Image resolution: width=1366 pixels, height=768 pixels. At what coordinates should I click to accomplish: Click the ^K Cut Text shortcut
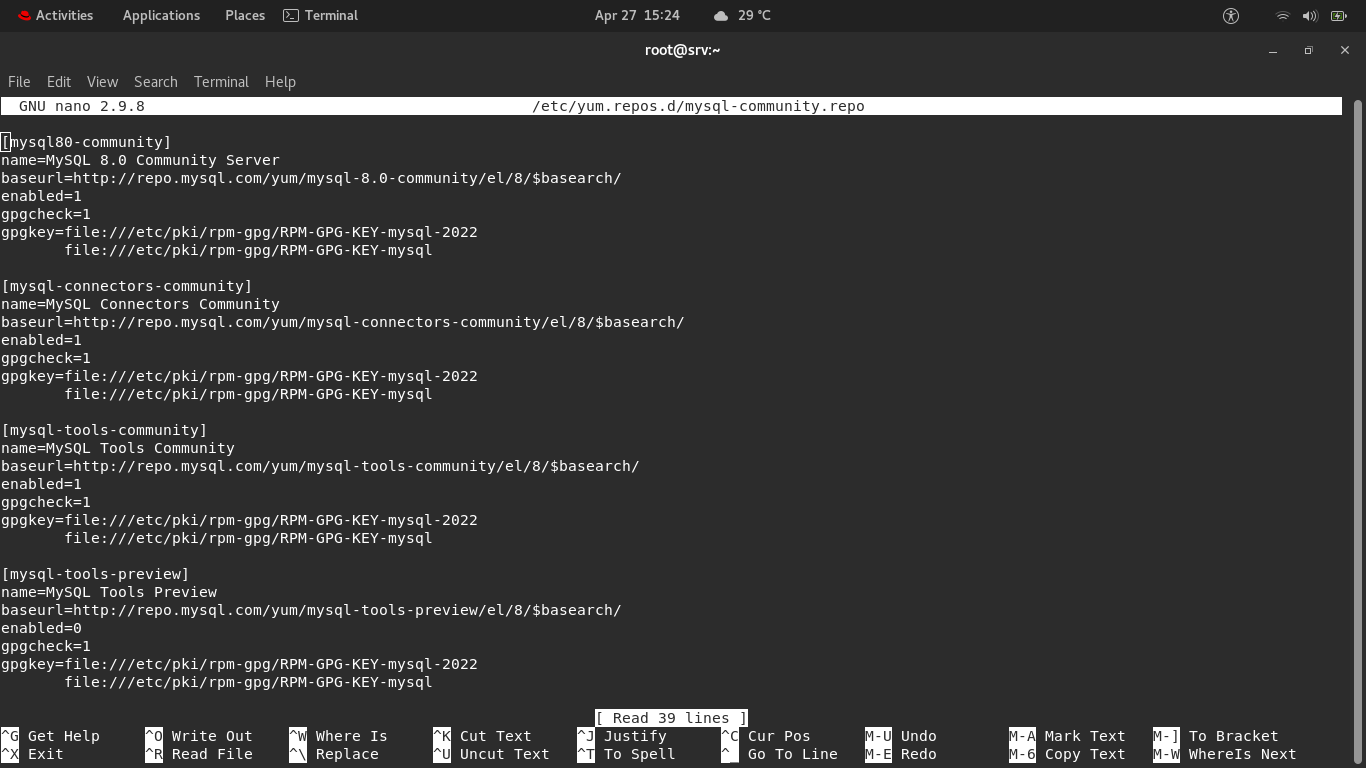pos(482,736)
